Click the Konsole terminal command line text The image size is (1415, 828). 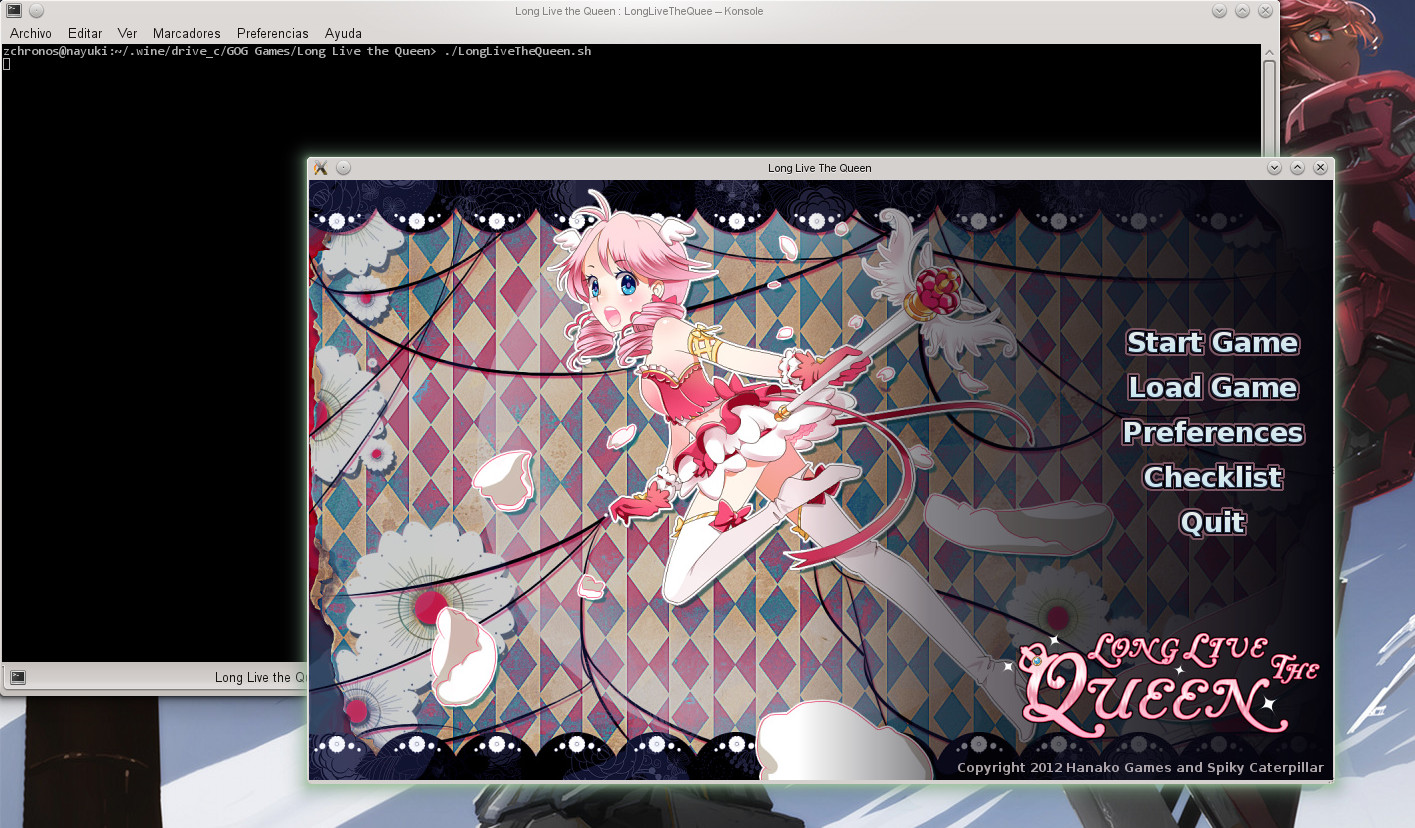pyautogui.click(x=297, y=51)
